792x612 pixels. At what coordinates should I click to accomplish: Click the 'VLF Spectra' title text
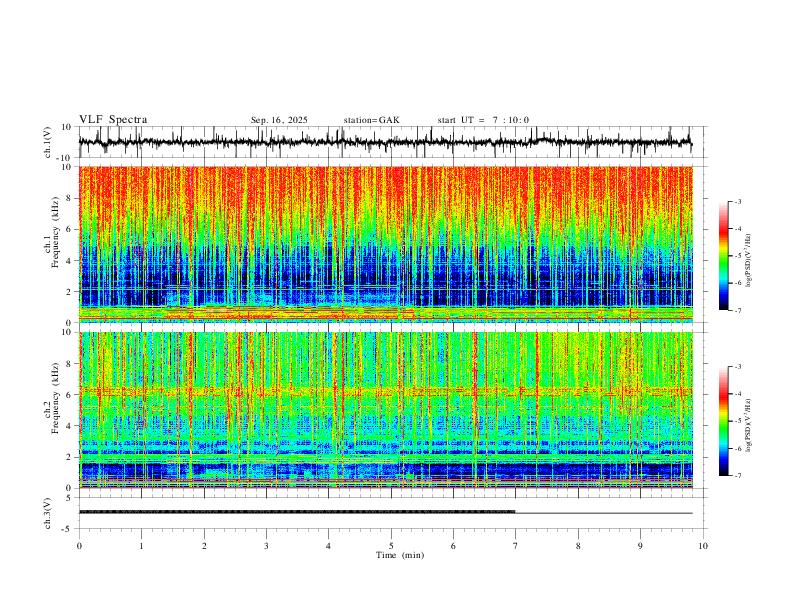pos(113,120)
